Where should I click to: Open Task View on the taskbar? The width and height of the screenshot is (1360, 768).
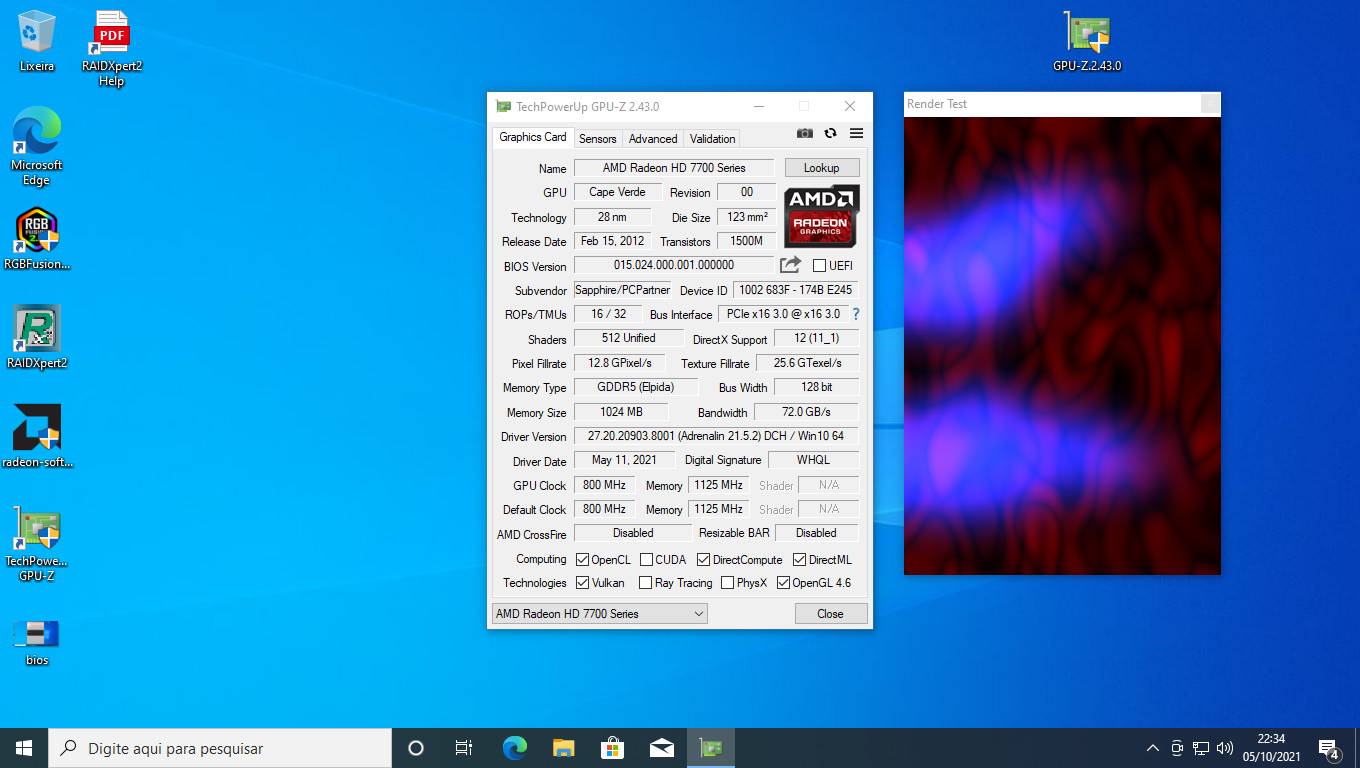pos(464,748)
